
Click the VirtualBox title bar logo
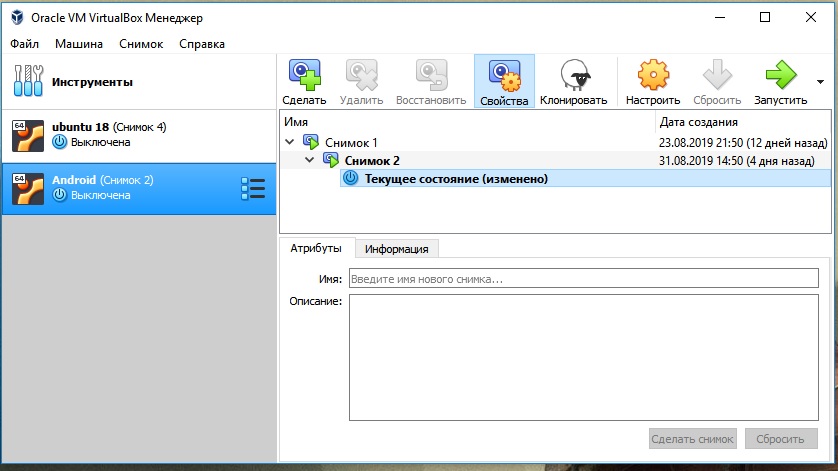tap(17, 18)
